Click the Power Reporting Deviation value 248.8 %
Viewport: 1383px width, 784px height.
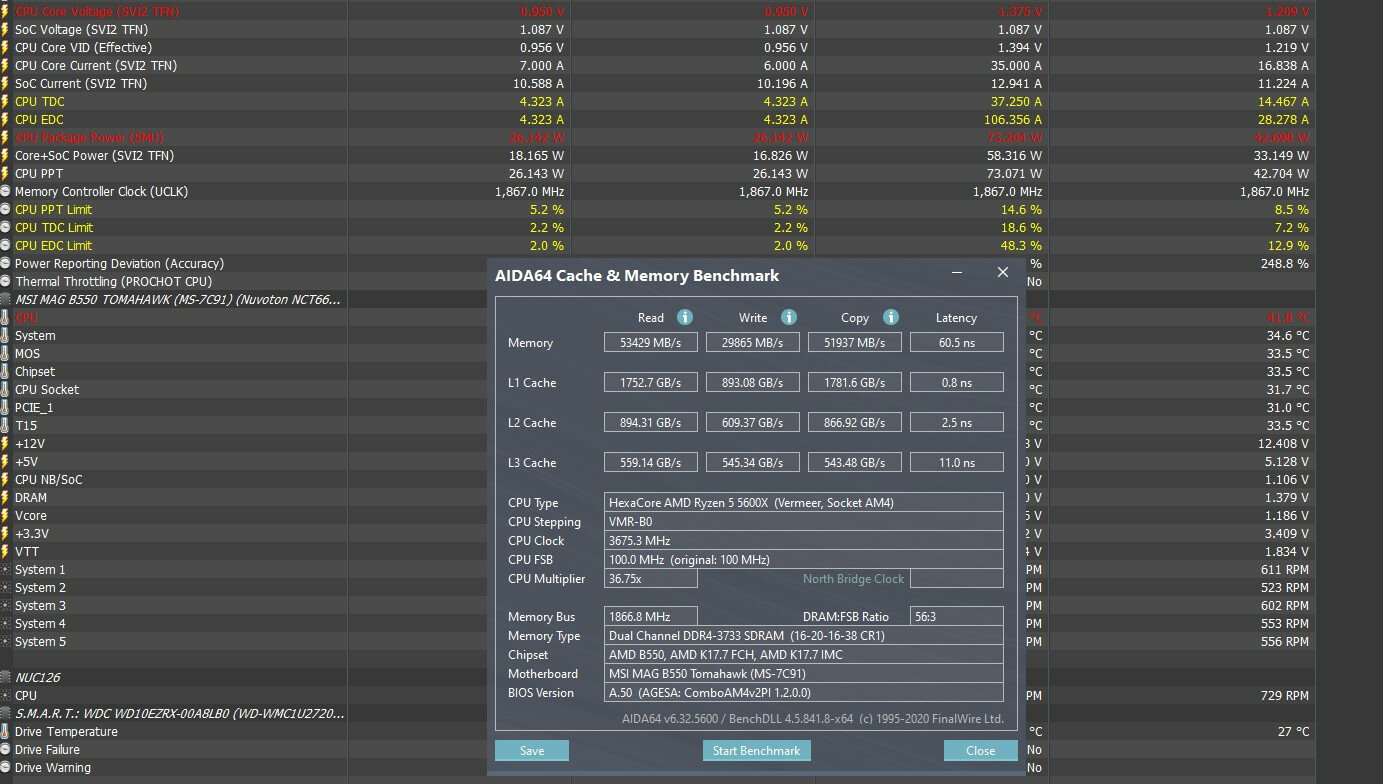(1285, 264)
